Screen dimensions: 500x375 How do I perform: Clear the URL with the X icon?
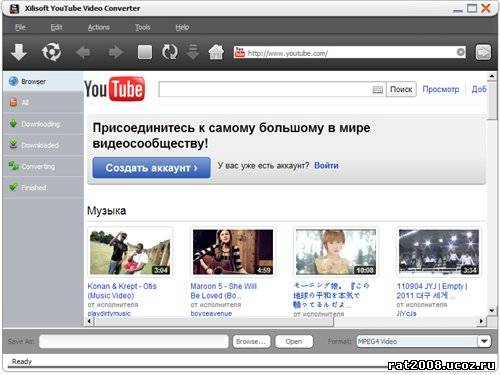461,52
